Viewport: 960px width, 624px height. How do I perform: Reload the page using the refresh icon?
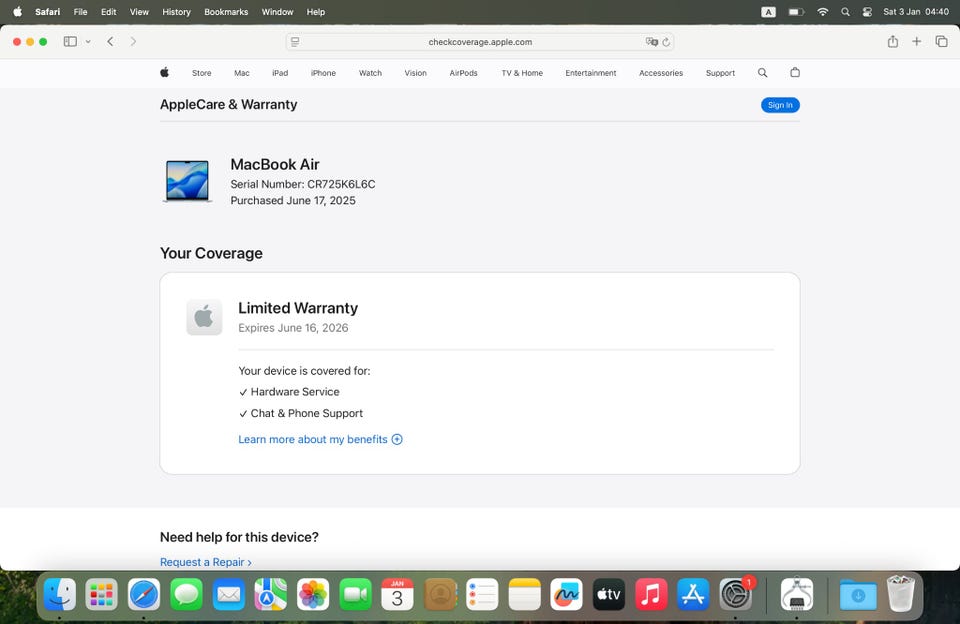click(x=666, y=42)
